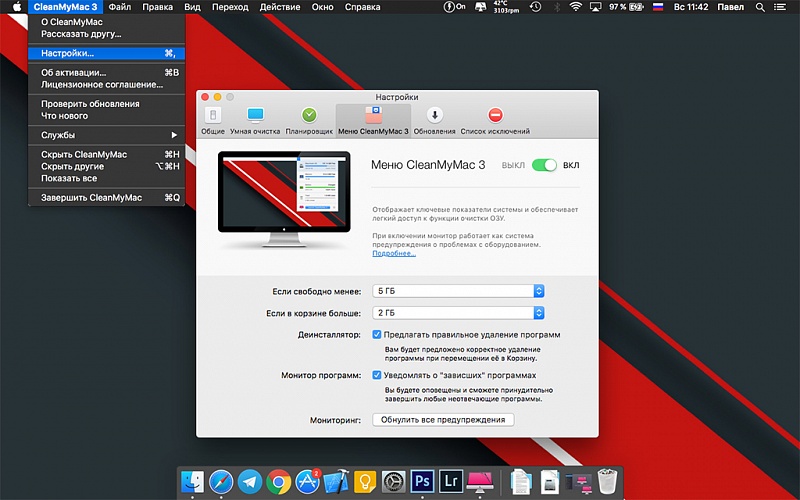This screenshot has height=500, width=800.
Task: Uncheck Предлагать правильное удаление программ
Action: (377, 335)
